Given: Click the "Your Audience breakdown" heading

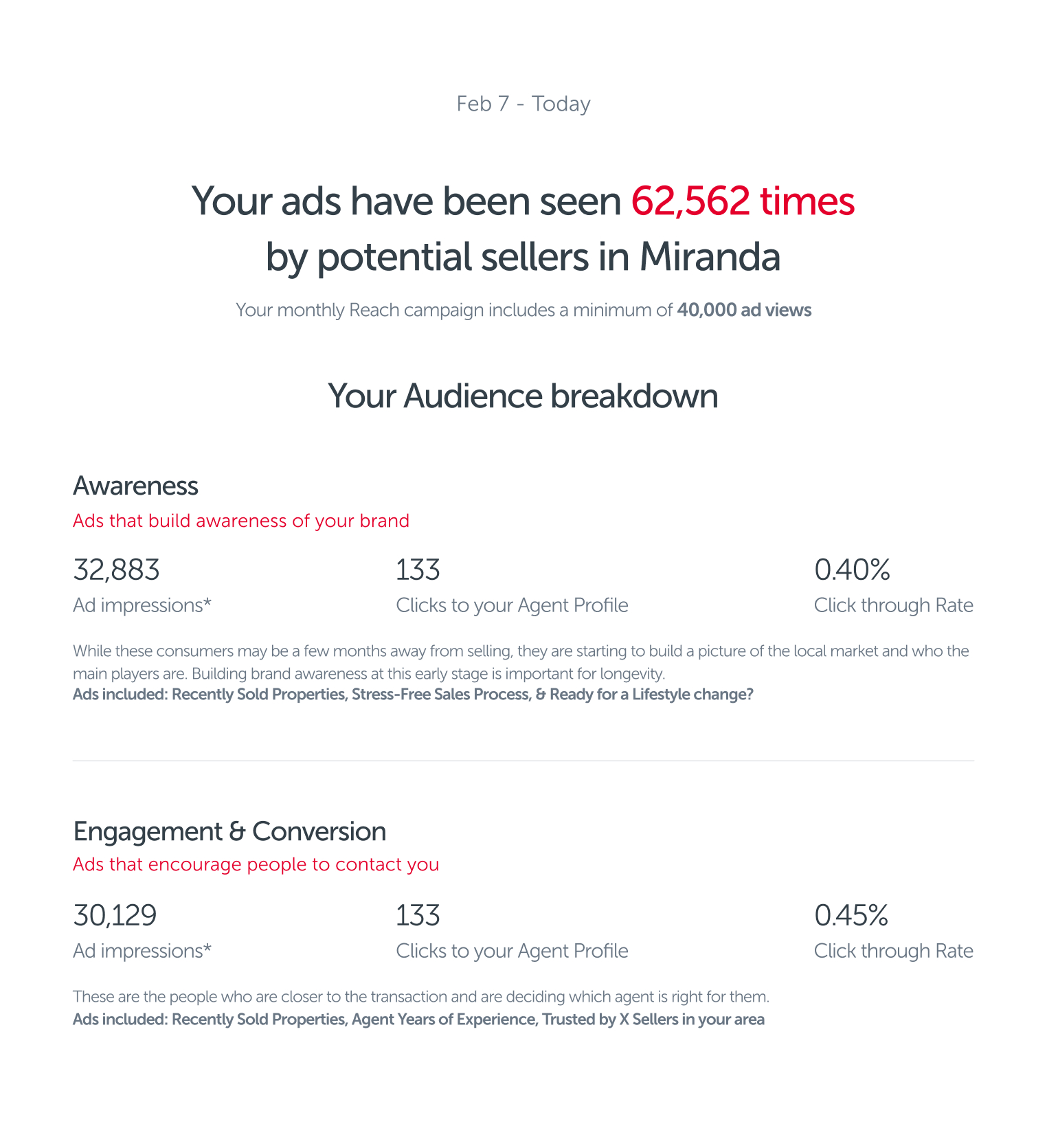Looking at the screenshot, I should pyautogui.click(x=523, y=396).
